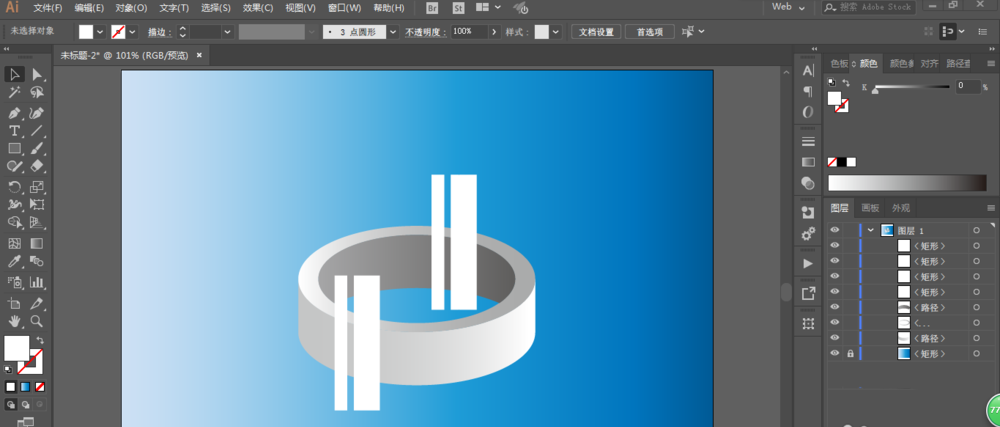Click the grayscale gradient color bar

(x=907, y=182)
